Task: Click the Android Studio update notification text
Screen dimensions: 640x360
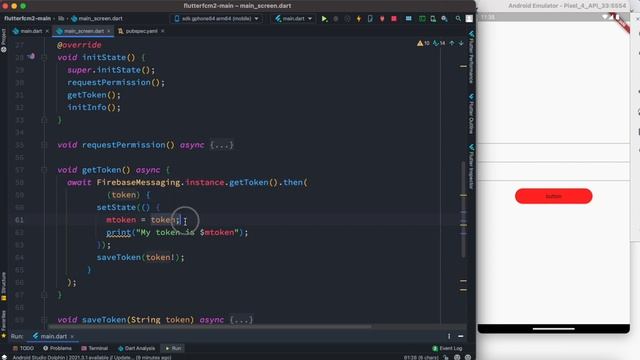Action: 92,357
